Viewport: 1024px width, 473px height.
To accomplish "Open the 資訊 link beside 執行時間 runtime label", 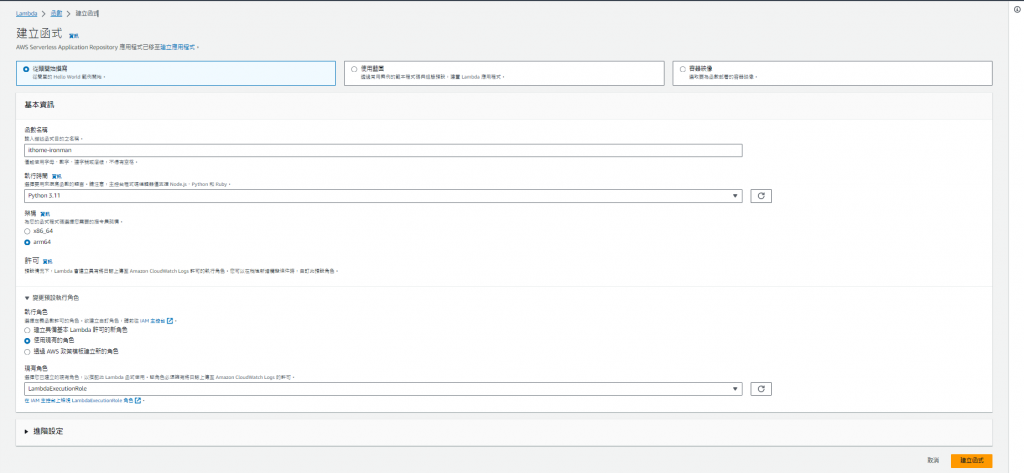I will pos(57,176).
